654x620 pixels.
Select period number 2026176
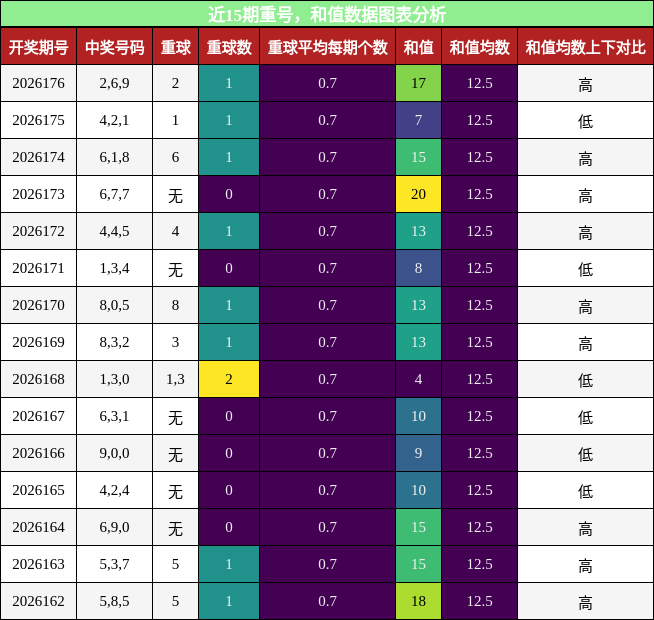point(38,83)
